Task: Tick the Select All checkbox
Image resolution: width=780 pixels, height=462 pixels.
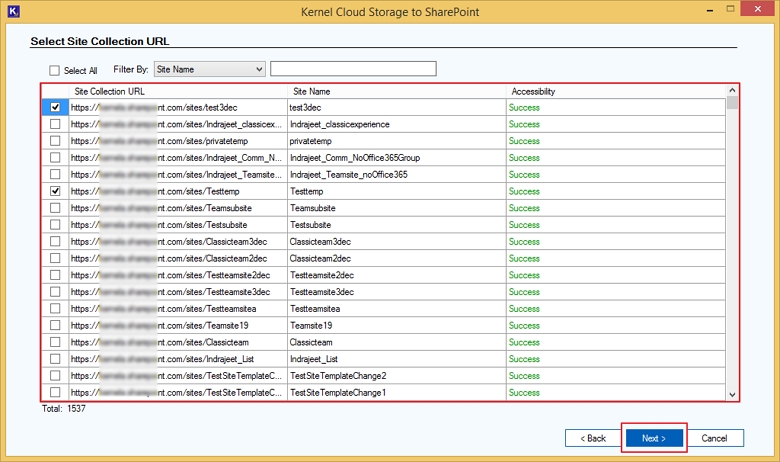Action: pos(54,71)
